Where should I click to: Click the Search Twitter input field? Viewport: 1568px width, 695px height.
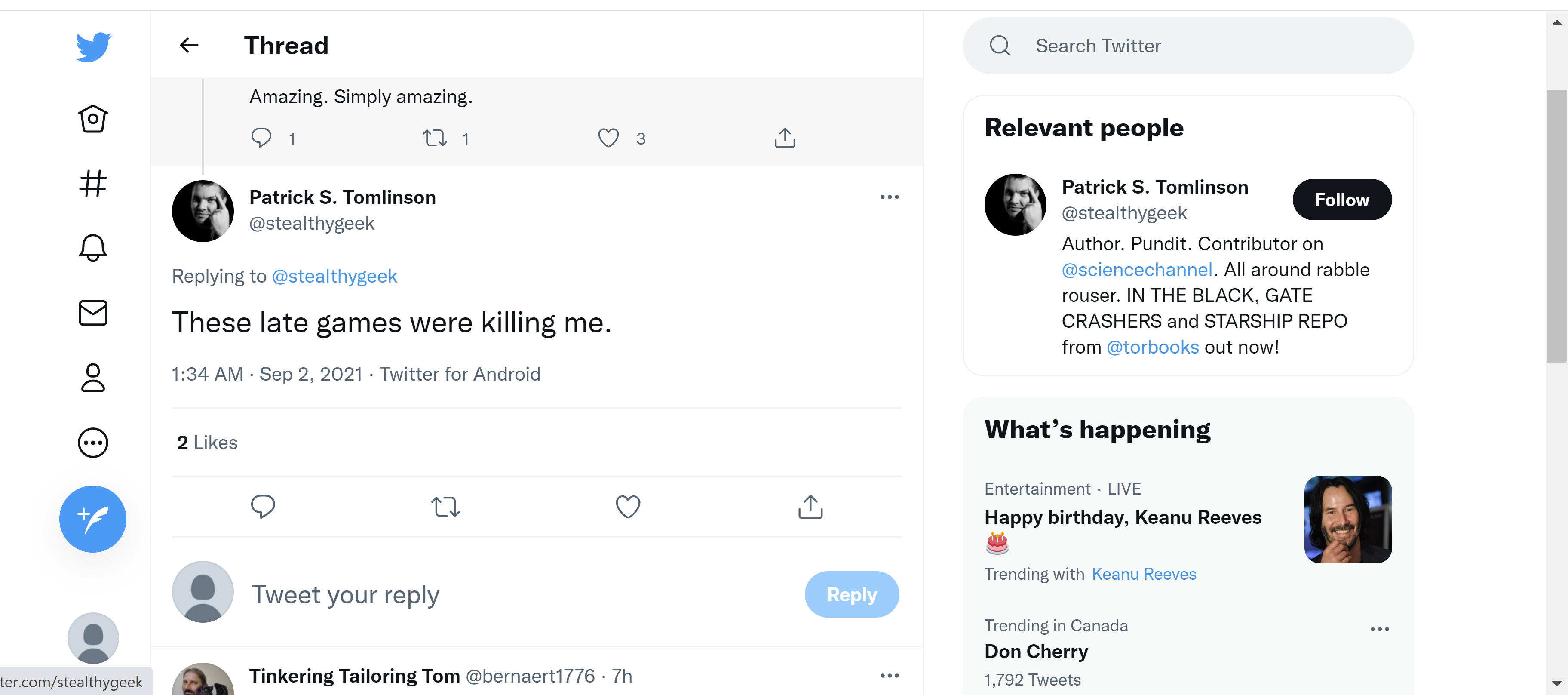point(1188,46)
